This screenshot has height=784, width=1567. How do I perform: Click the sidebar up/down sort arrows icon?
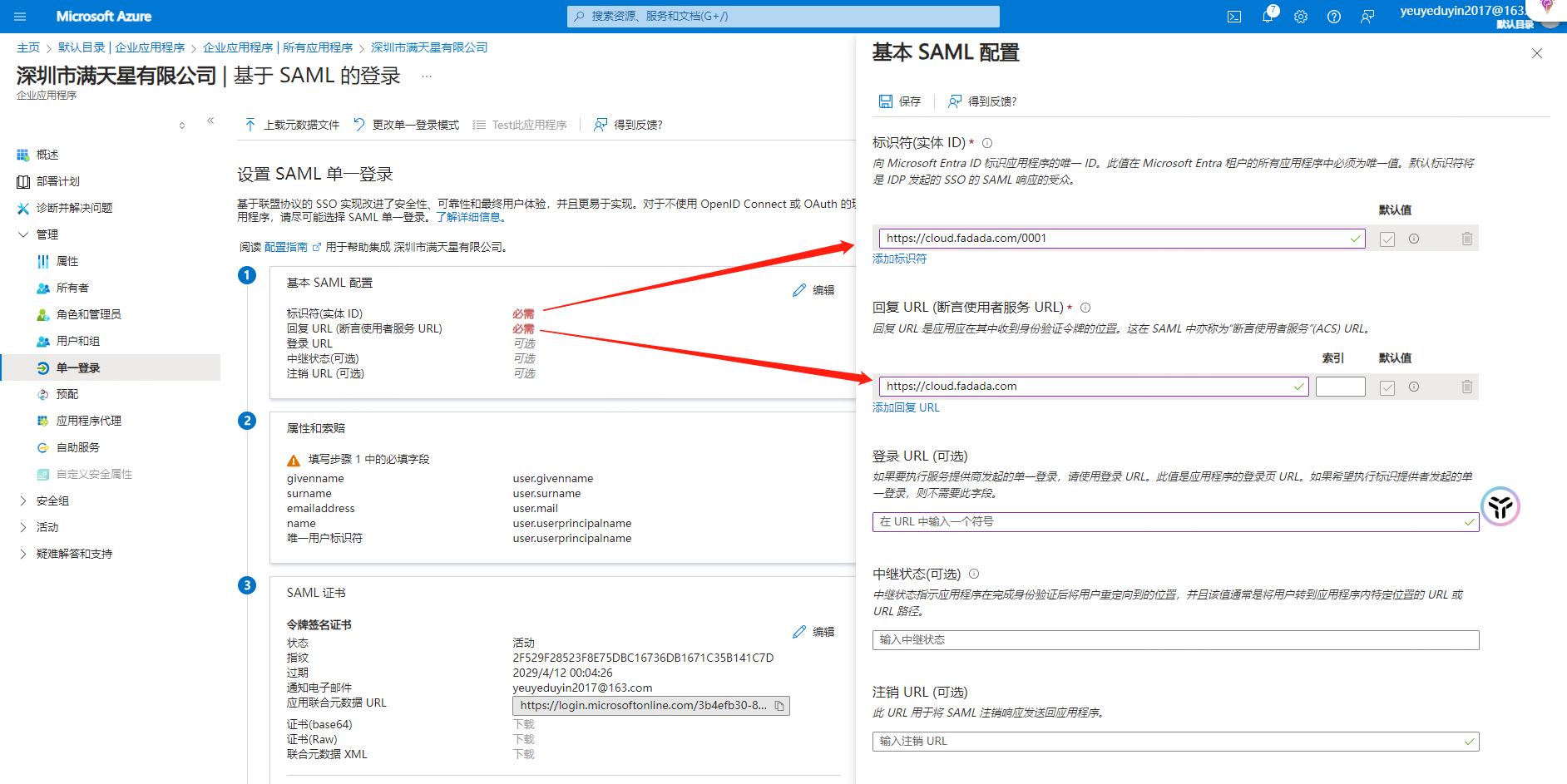(182, 126)
